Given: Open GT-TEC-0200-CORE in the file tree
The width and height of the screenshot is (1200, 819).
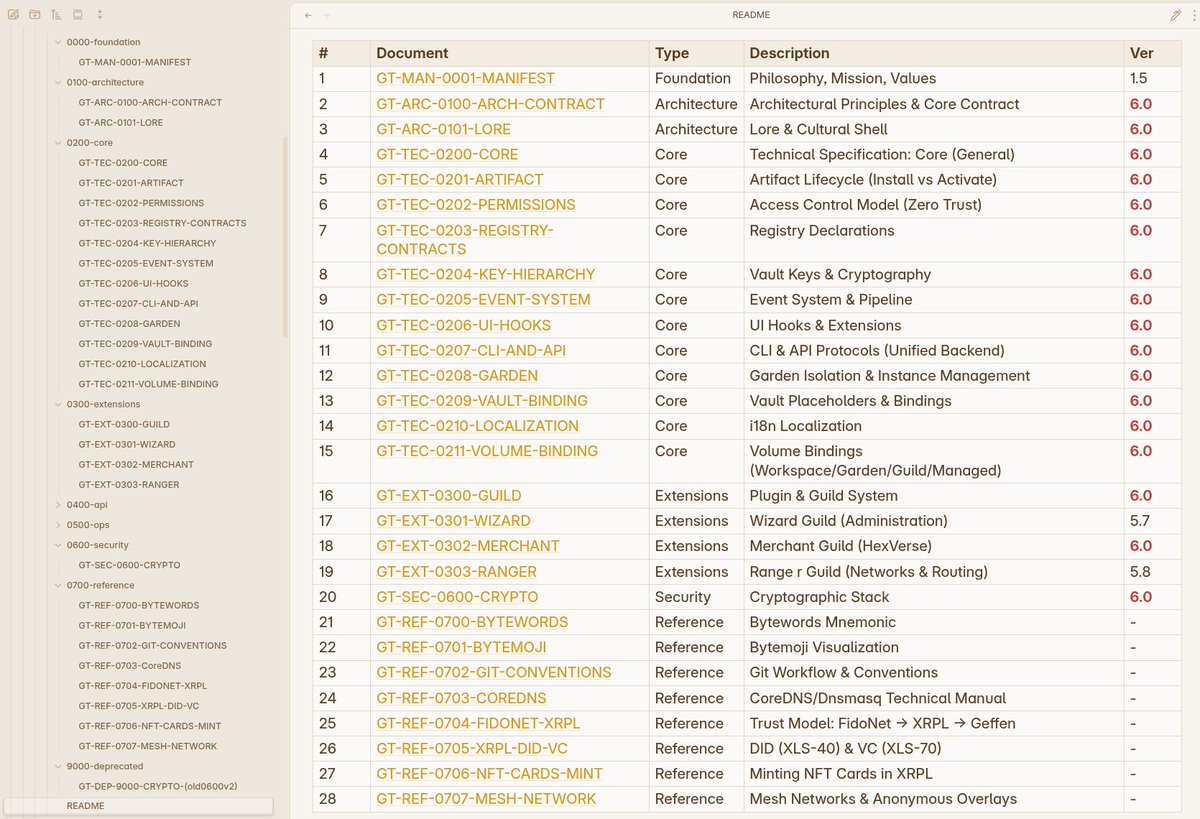Looking at the screenshot, I should point(123,163).
